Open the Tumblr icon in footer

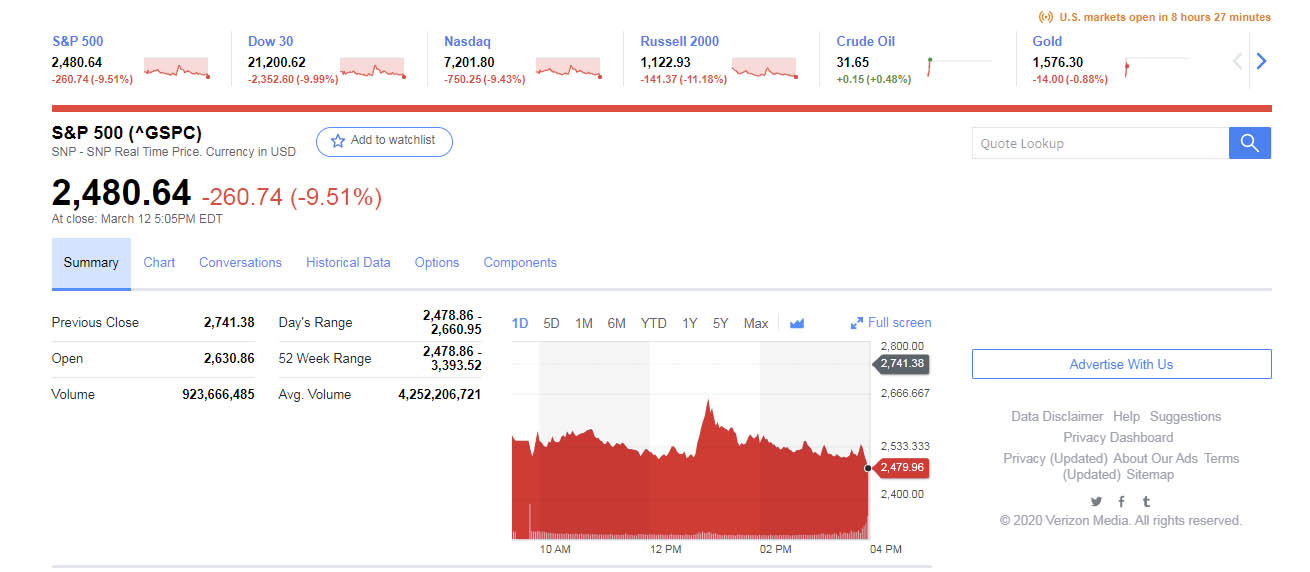[x=1146, y=501]
